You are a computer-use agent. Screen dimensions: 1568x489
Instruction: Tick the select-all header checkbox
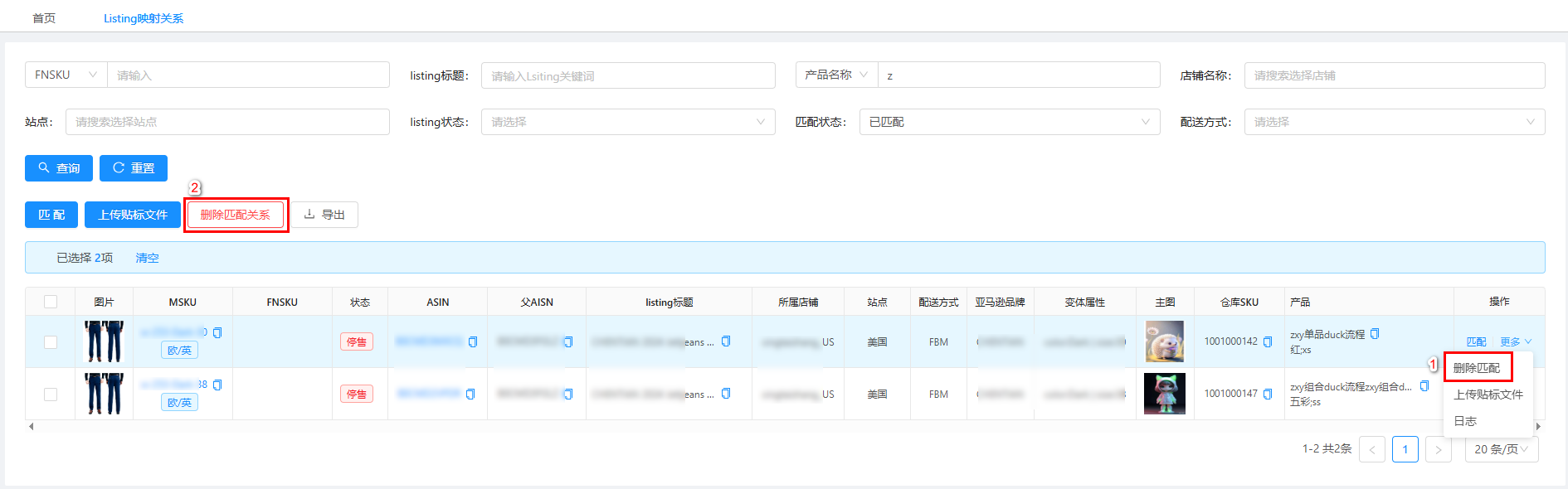(51, 302)
